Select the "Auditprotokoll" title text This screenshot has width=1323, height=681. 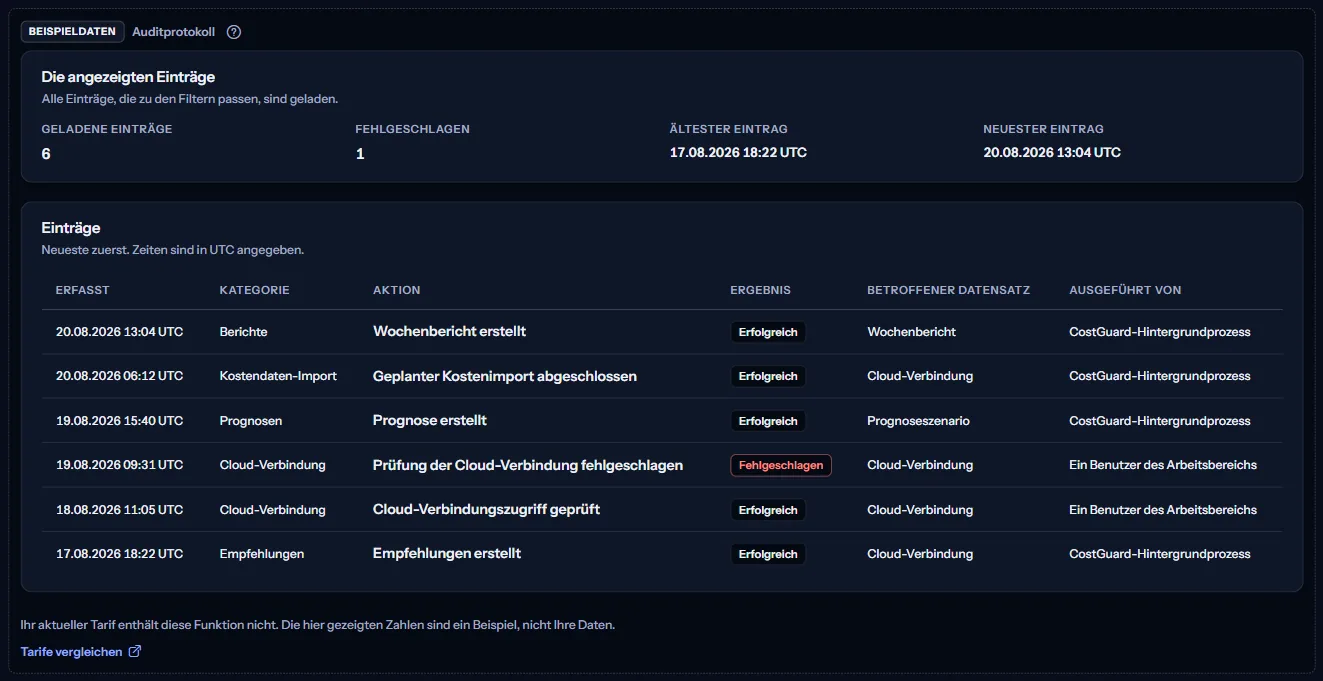(x=174, y=32)
